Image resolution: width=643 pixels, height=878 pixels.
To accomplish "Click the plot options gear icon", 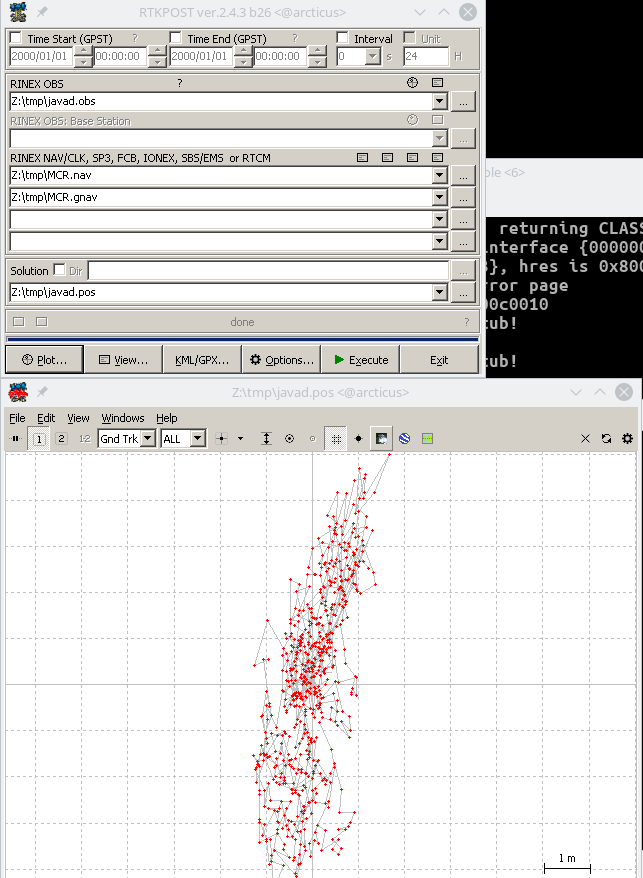I will (x=627, y=439).
